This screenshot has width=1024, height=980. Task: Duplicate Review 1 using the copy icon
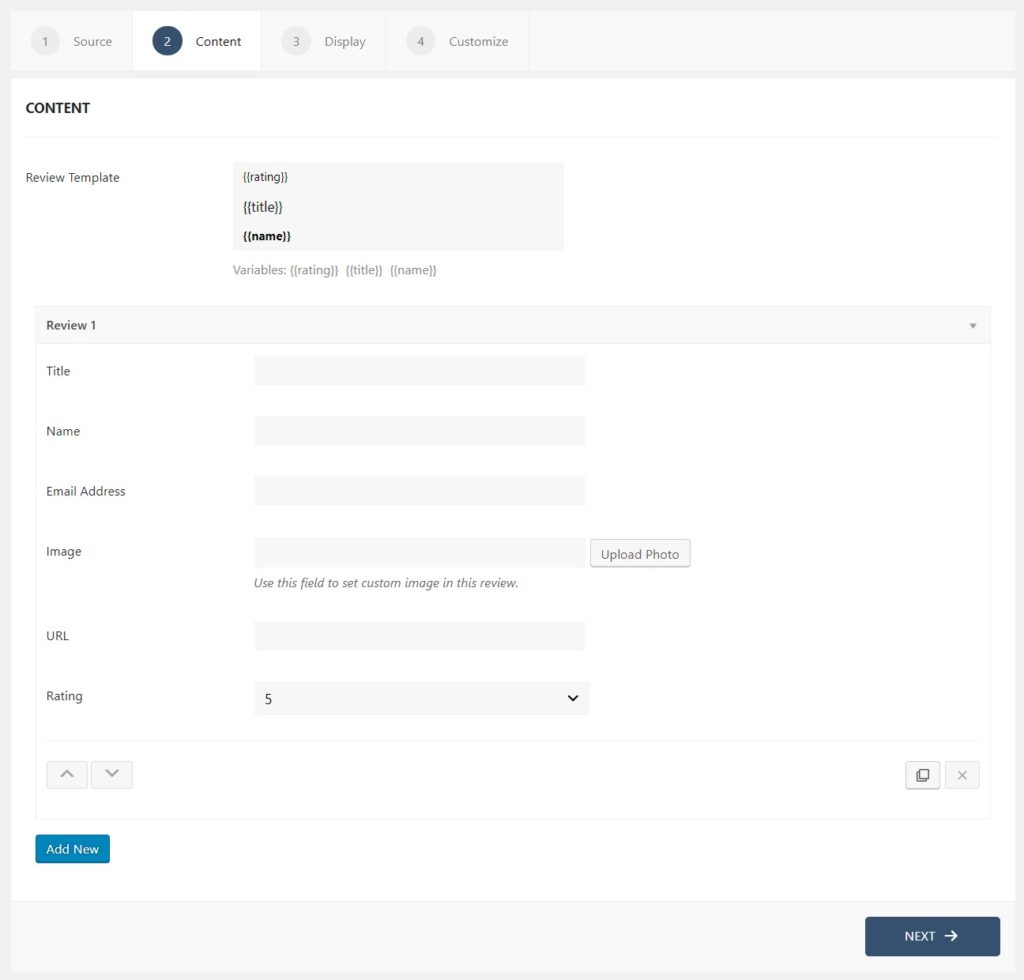[921, 774]
